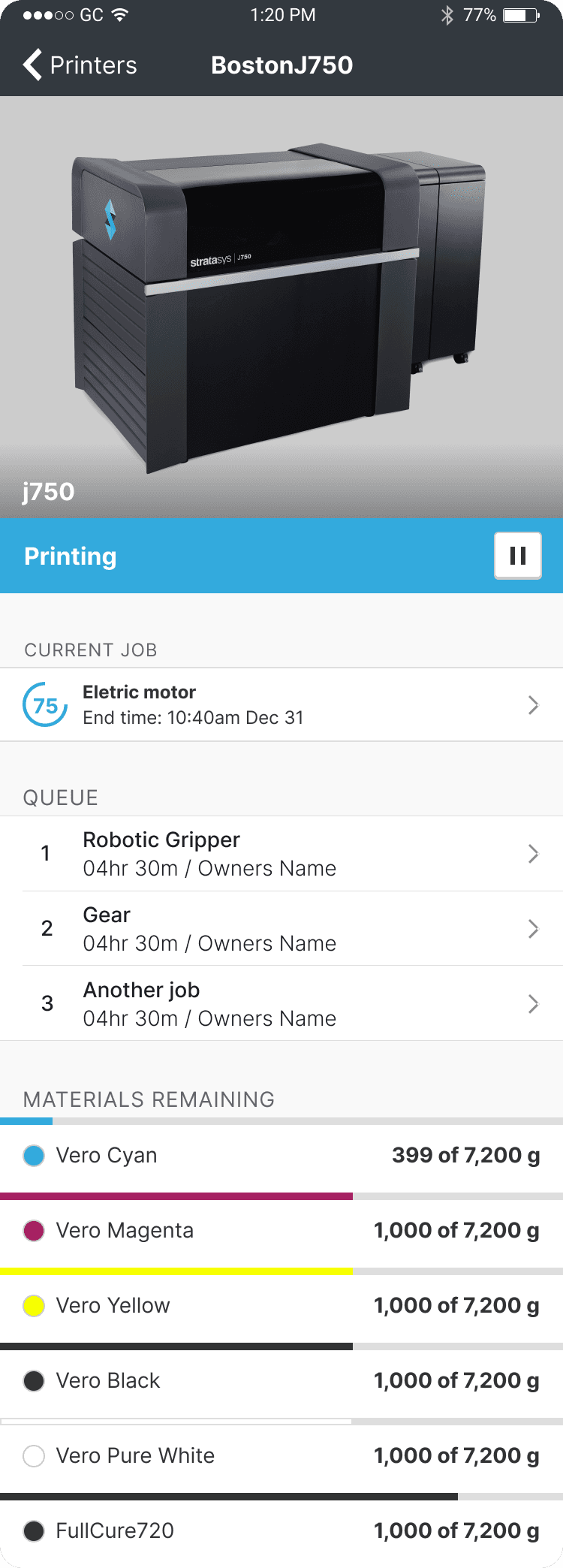Go back to the Printers list

(80, 65)
